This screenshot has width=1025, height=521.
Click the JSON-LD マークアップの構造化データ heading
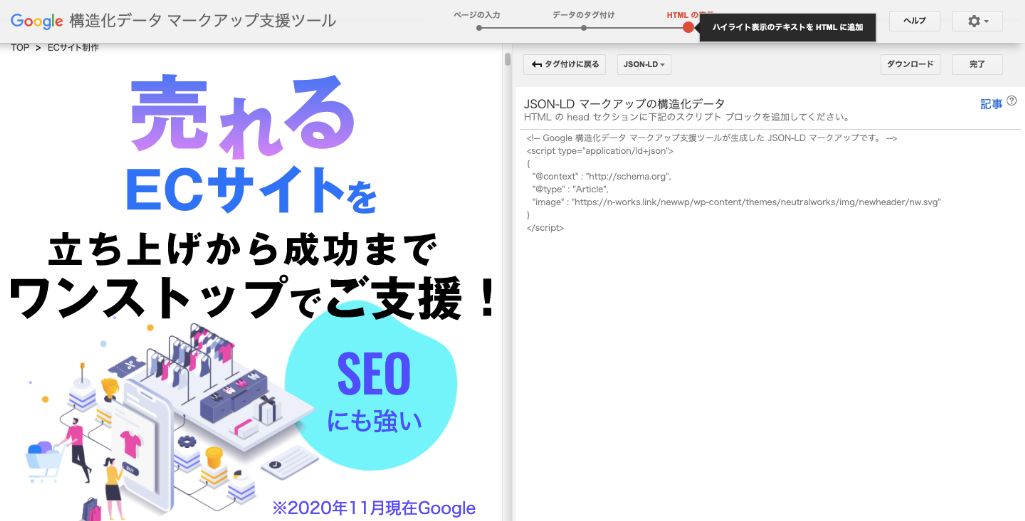(624, 104)
